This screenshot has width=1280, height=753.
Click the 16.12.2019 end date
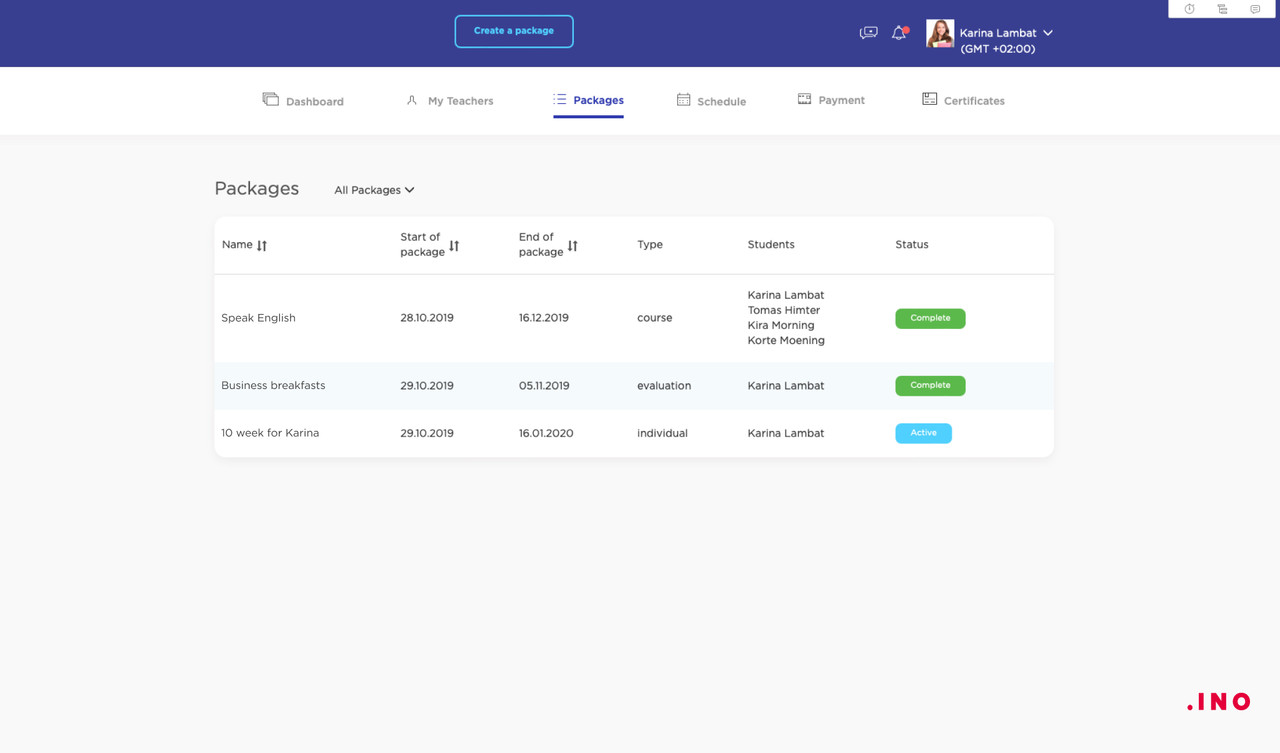pos(544,318)
